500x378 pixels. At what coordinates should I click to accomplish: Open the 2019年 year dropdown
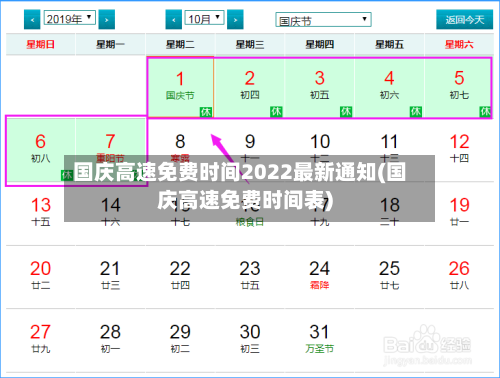[x=70, y=18]
